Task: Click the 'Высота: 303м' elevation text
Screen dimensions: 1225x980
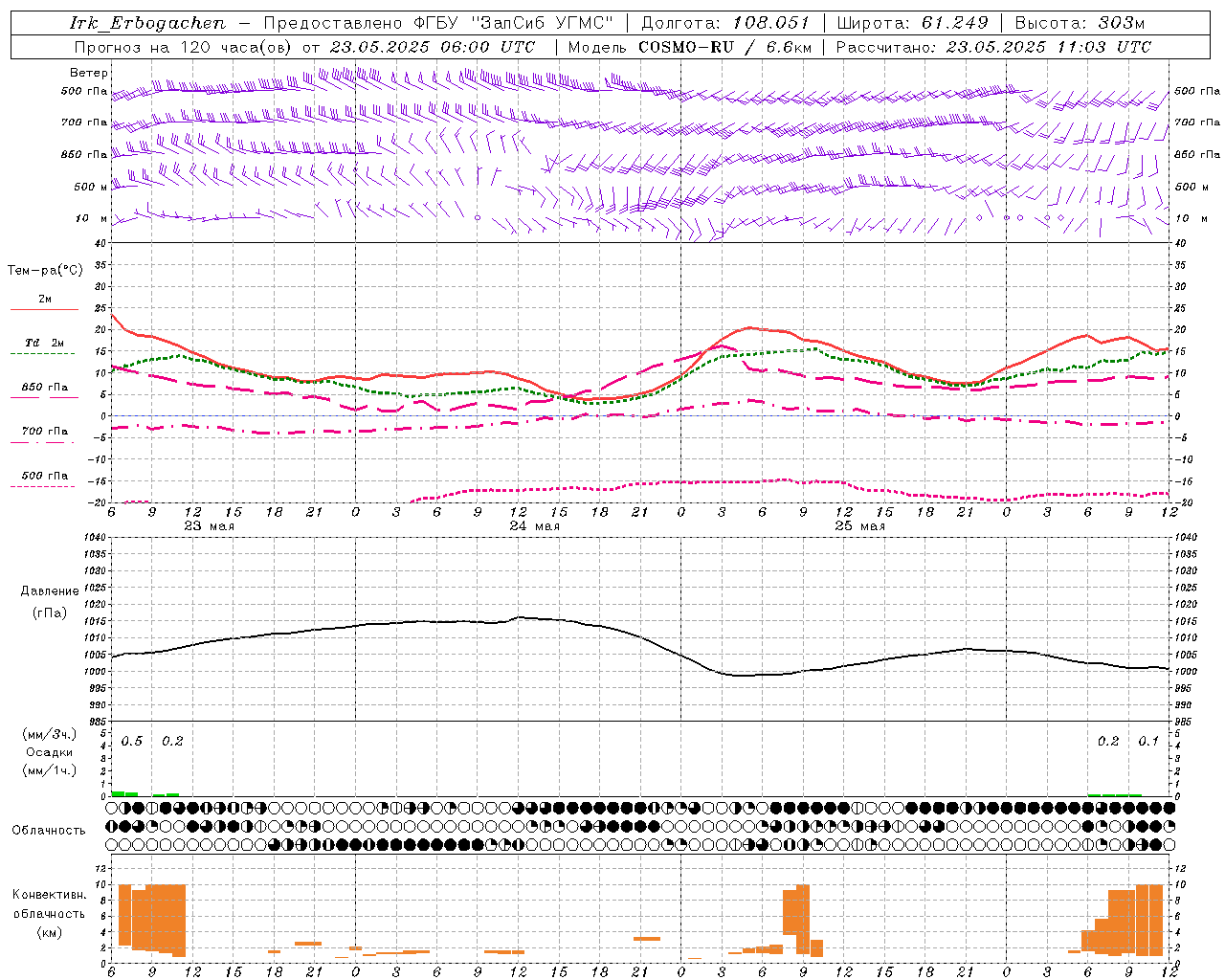Action: click(1080, 23)
